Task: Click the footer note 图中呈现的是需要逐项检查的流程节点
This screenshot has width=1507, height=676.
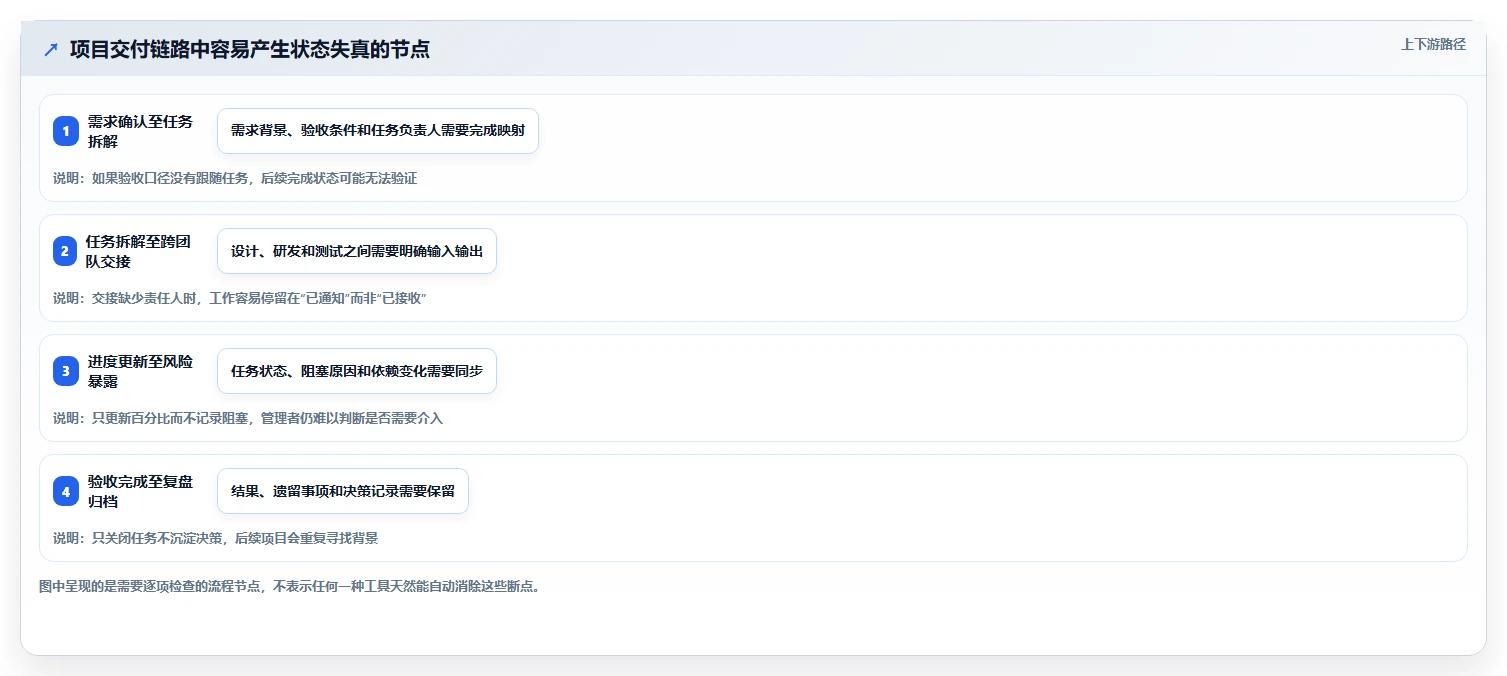Action: pos(290,586)
